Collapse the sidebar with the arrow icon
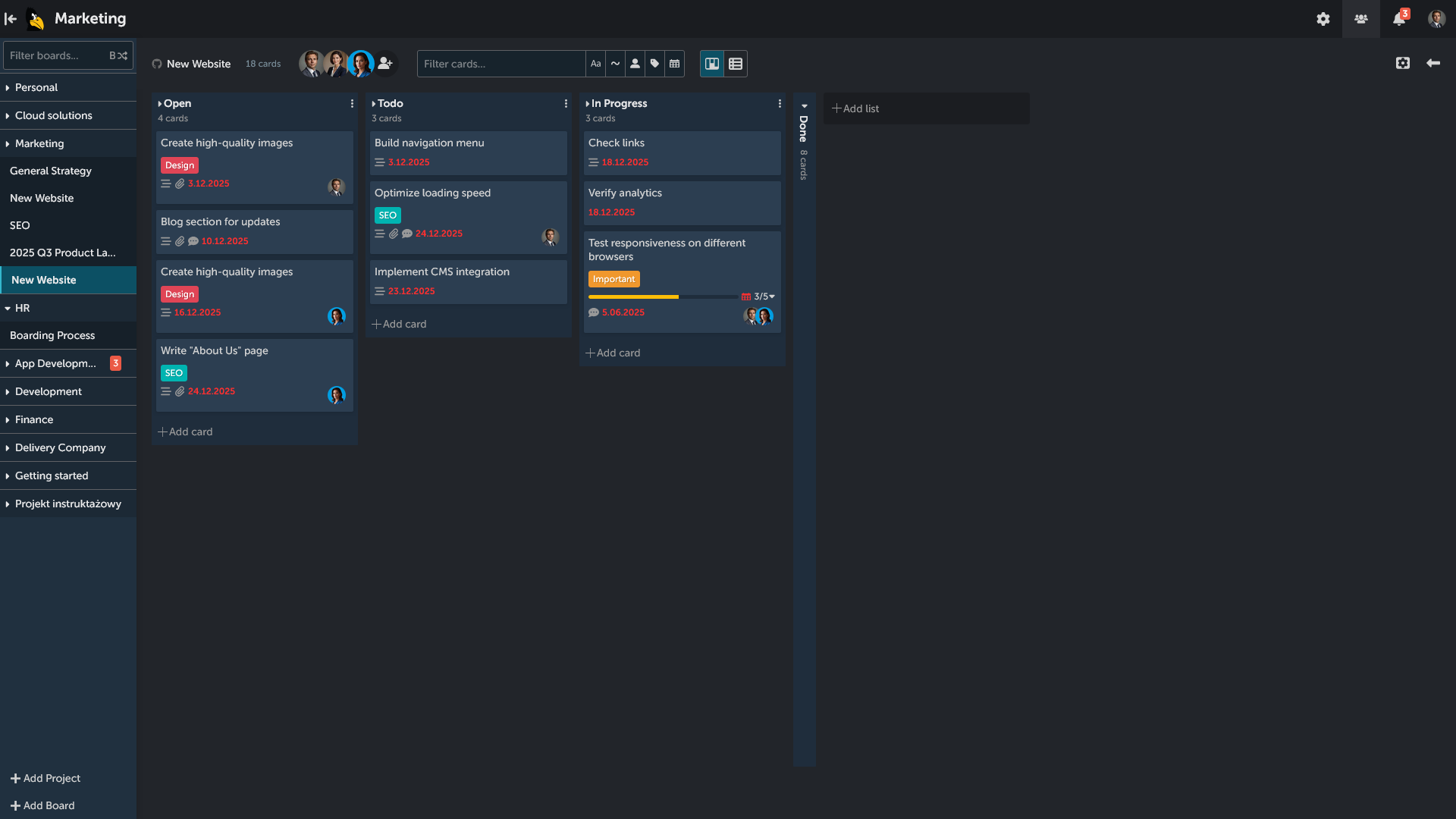The width and height of the screenshot is (1456, 819). coord(10,18)
